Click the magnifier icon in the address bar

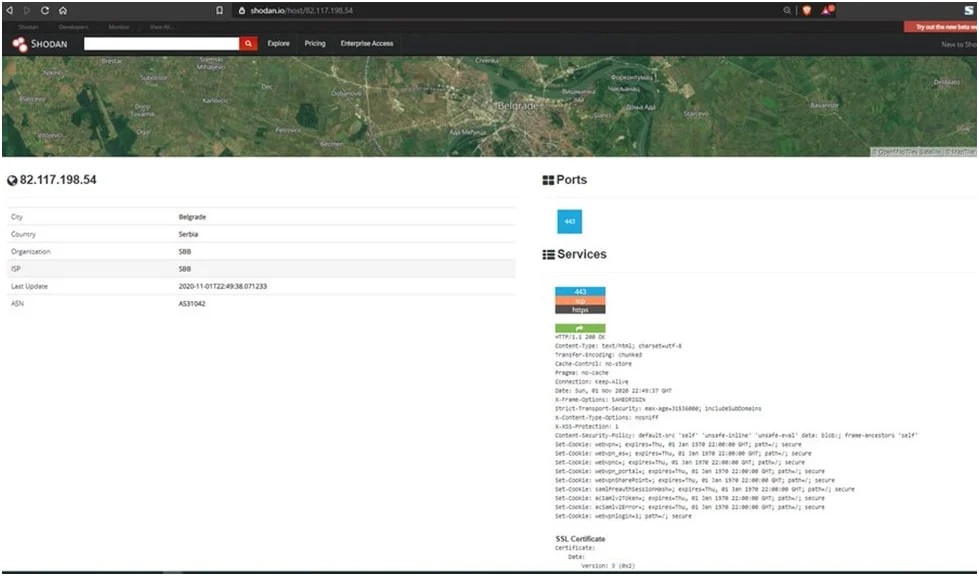[x=787, y=10]
